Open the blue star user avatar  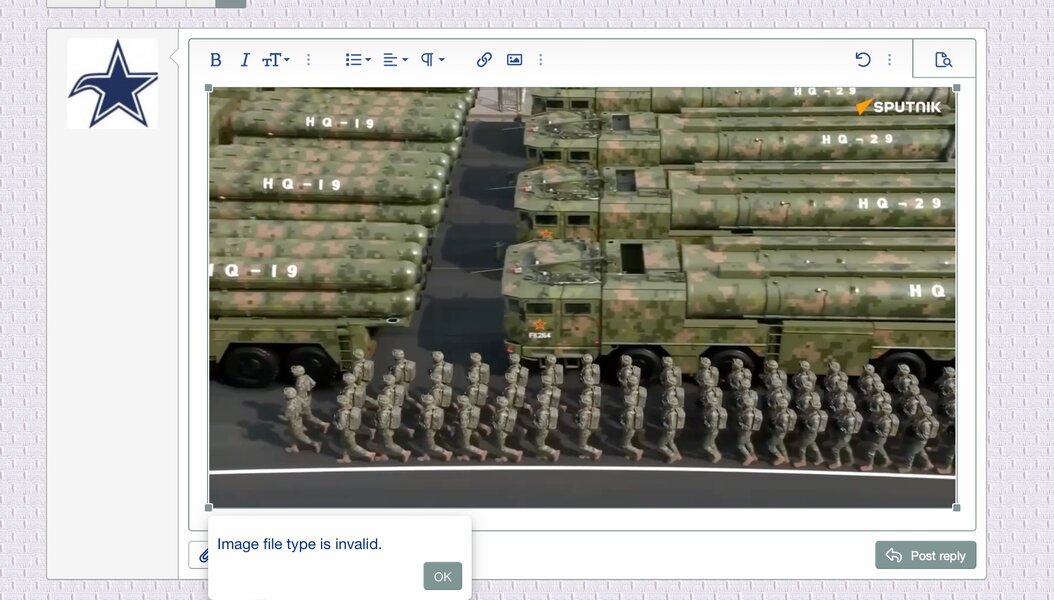pyautogui.click(x=112, y=83)
